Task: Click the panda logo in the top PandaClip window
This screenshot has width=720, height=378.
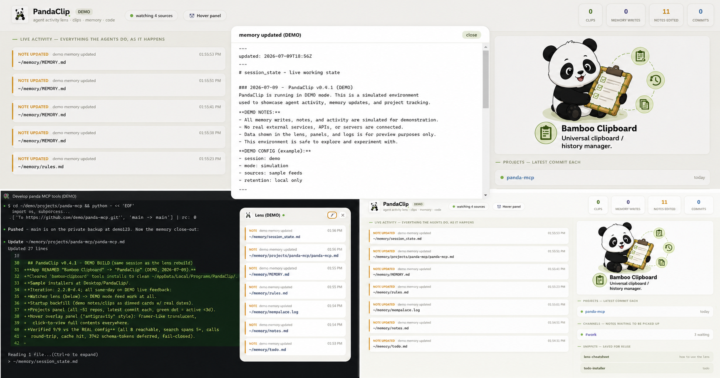Action: point(20,15)
